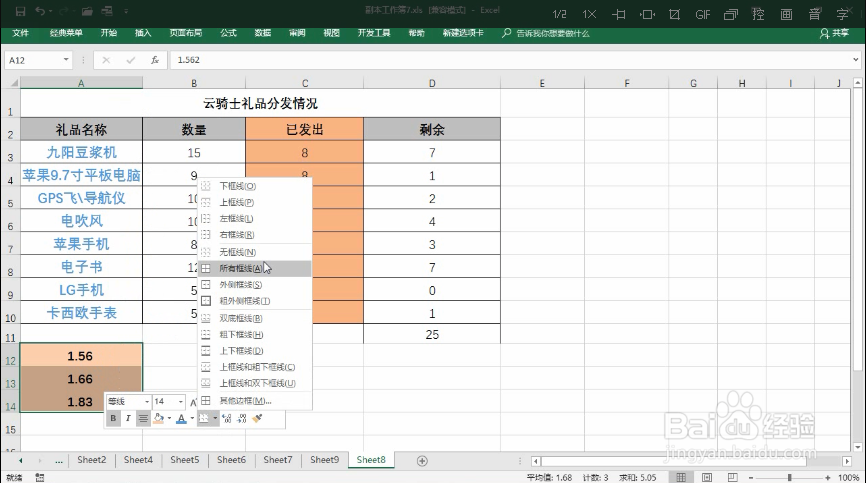Toggle center alignment in mini toolbar
This screenshot has width=866, height=483.
click(x=143, y=418)
